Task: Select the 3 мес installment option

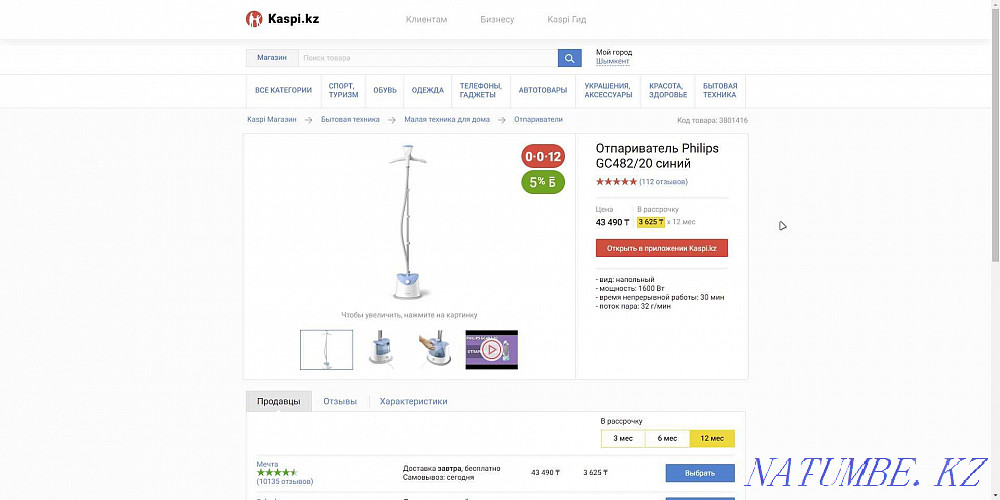Action: (623, 438)
